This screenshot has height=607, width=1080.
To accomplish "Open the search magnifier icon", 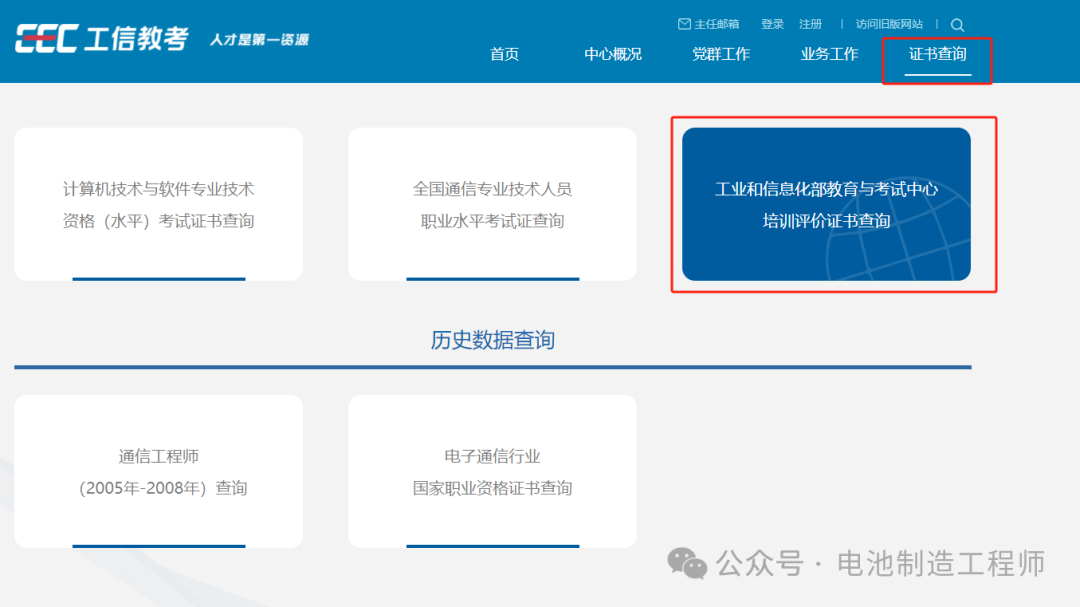I will coord(957,25).
